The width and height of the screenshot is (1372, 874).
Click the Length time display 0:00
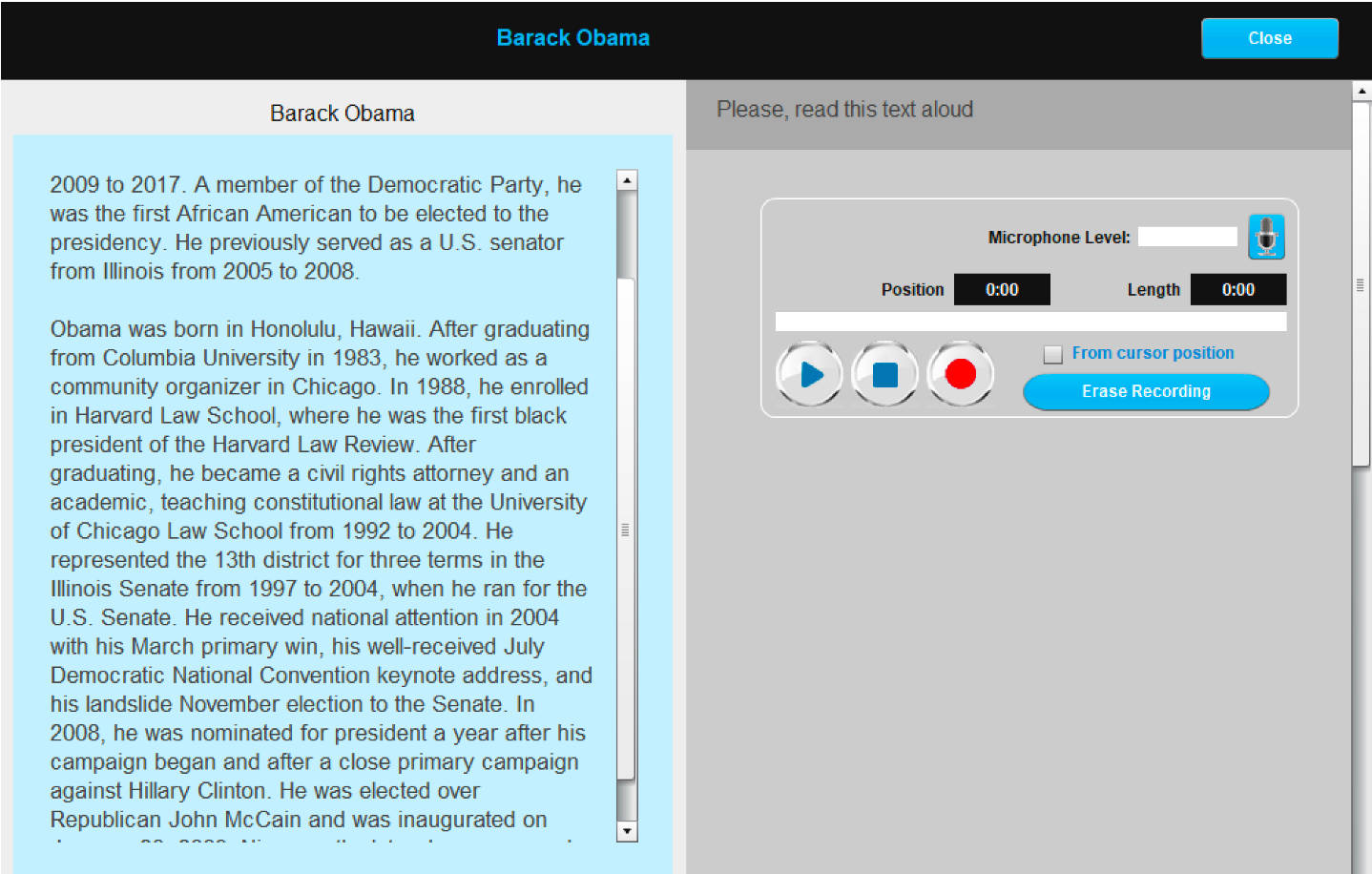(x=1238, y=289)
